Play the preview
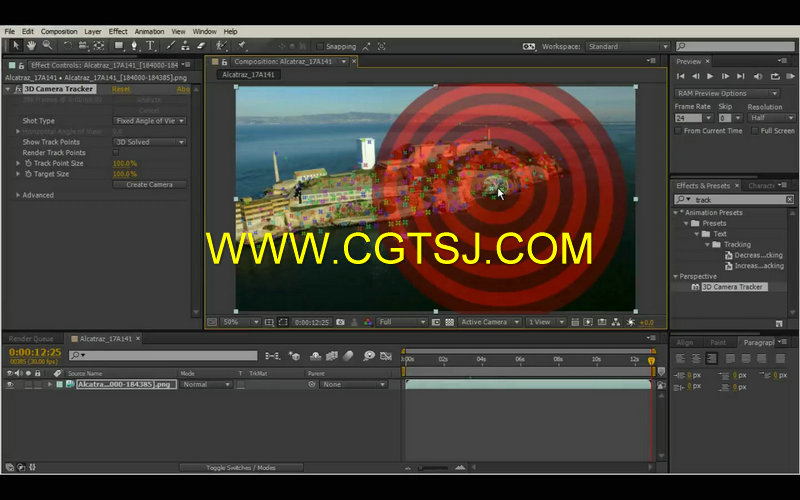 (x=710, y=77)
